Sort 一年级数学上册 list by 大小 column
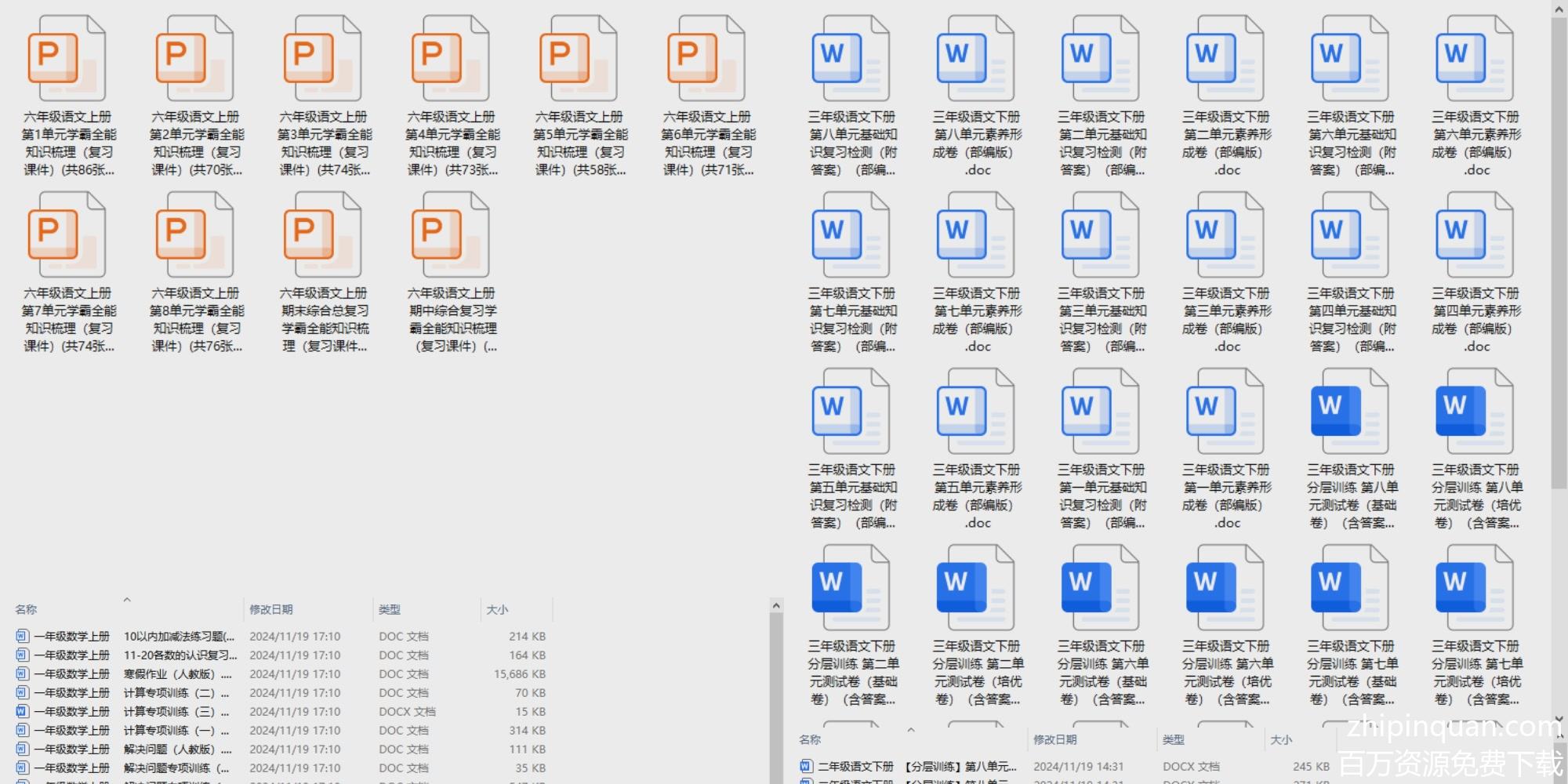1568x784 pixels. [x=497, y=609]
